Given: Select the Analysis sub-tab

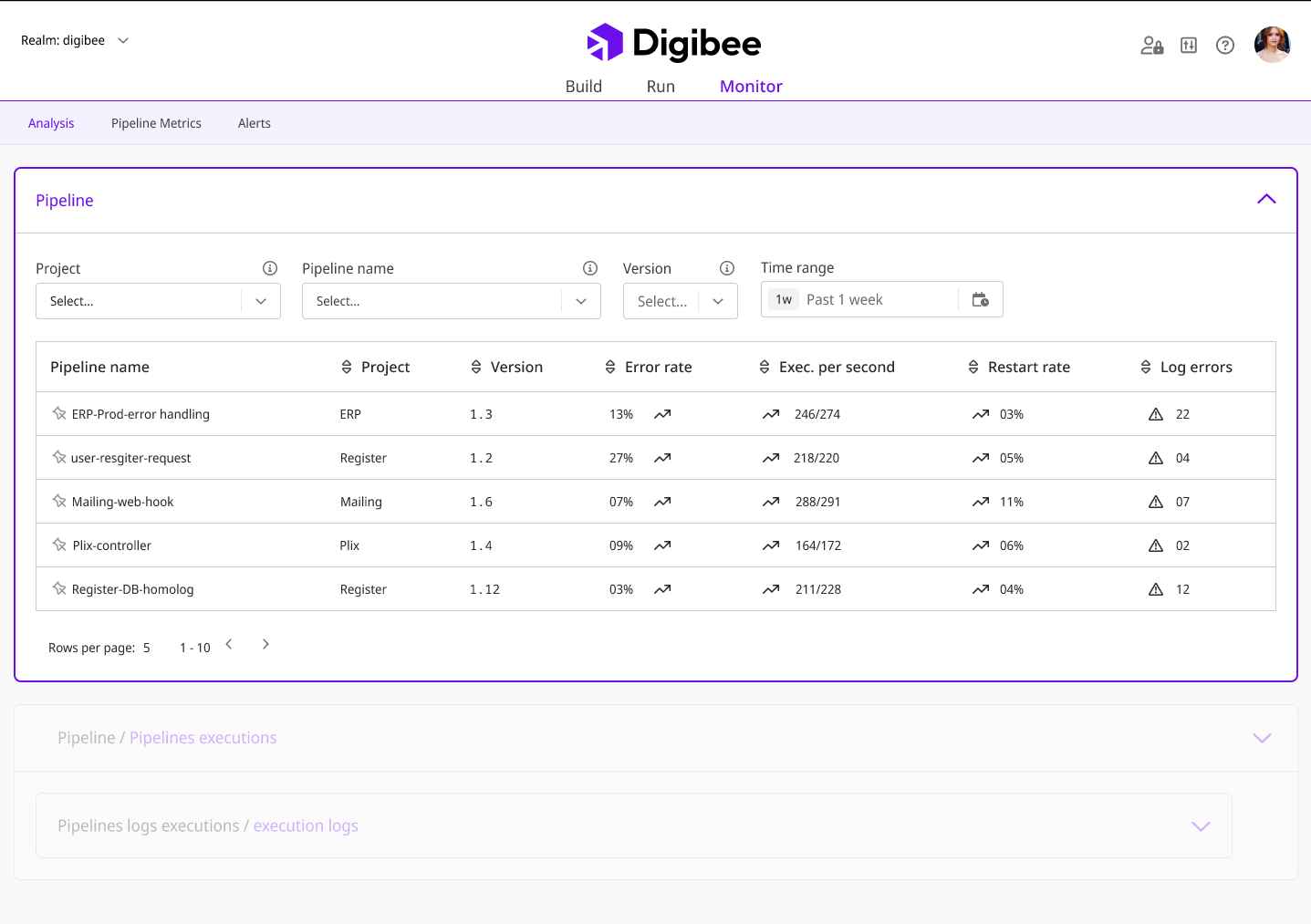Looking at the screenshot, I should (51, 123).
